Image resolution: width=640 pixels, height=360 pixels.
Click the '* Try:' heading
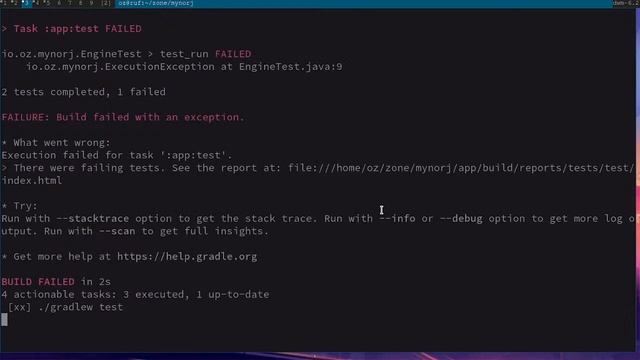[19, 206]
